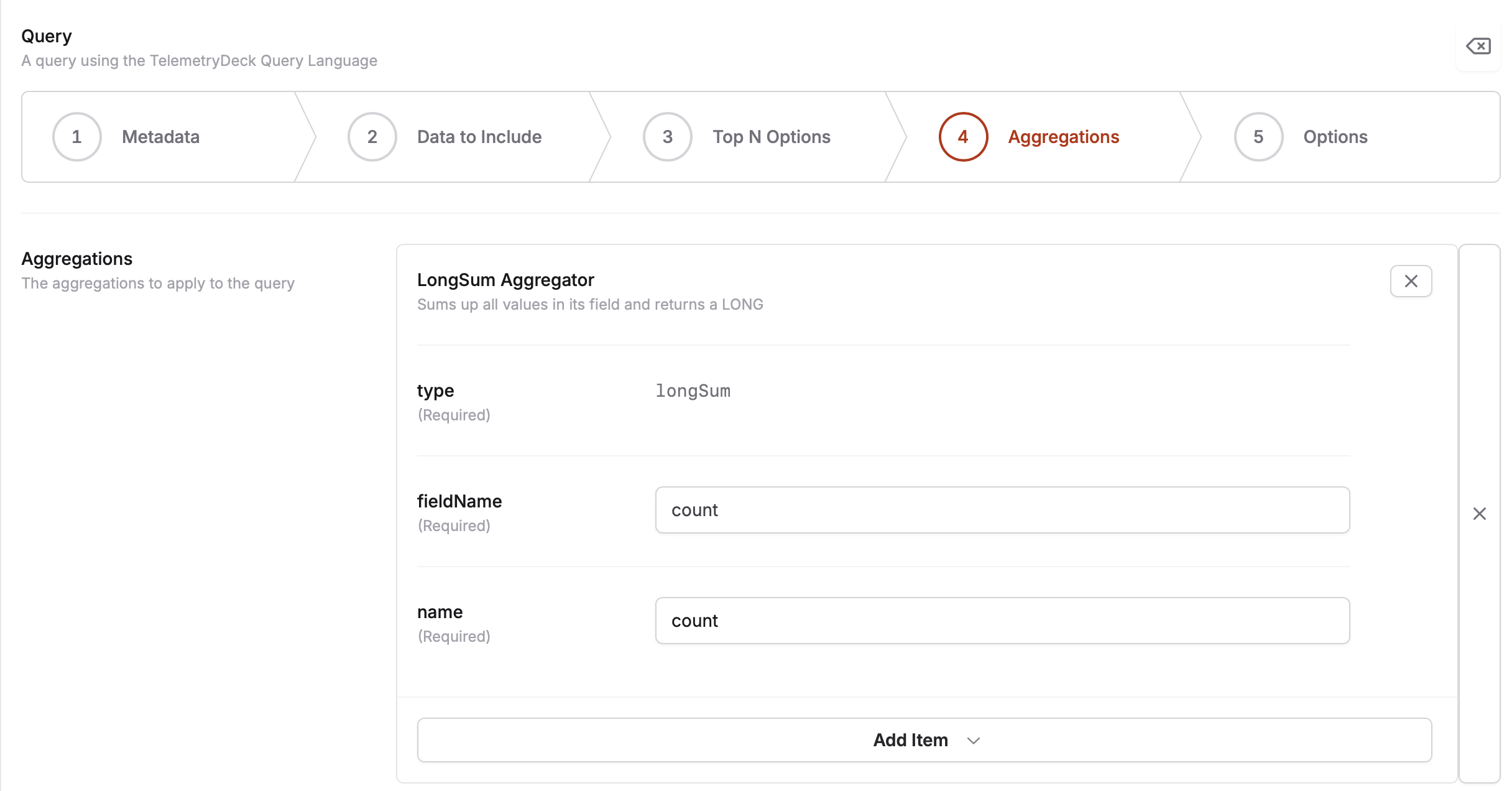Click the step 1 number circle
The height and width of the screenshot is (791, 1512).
point(76,137)
